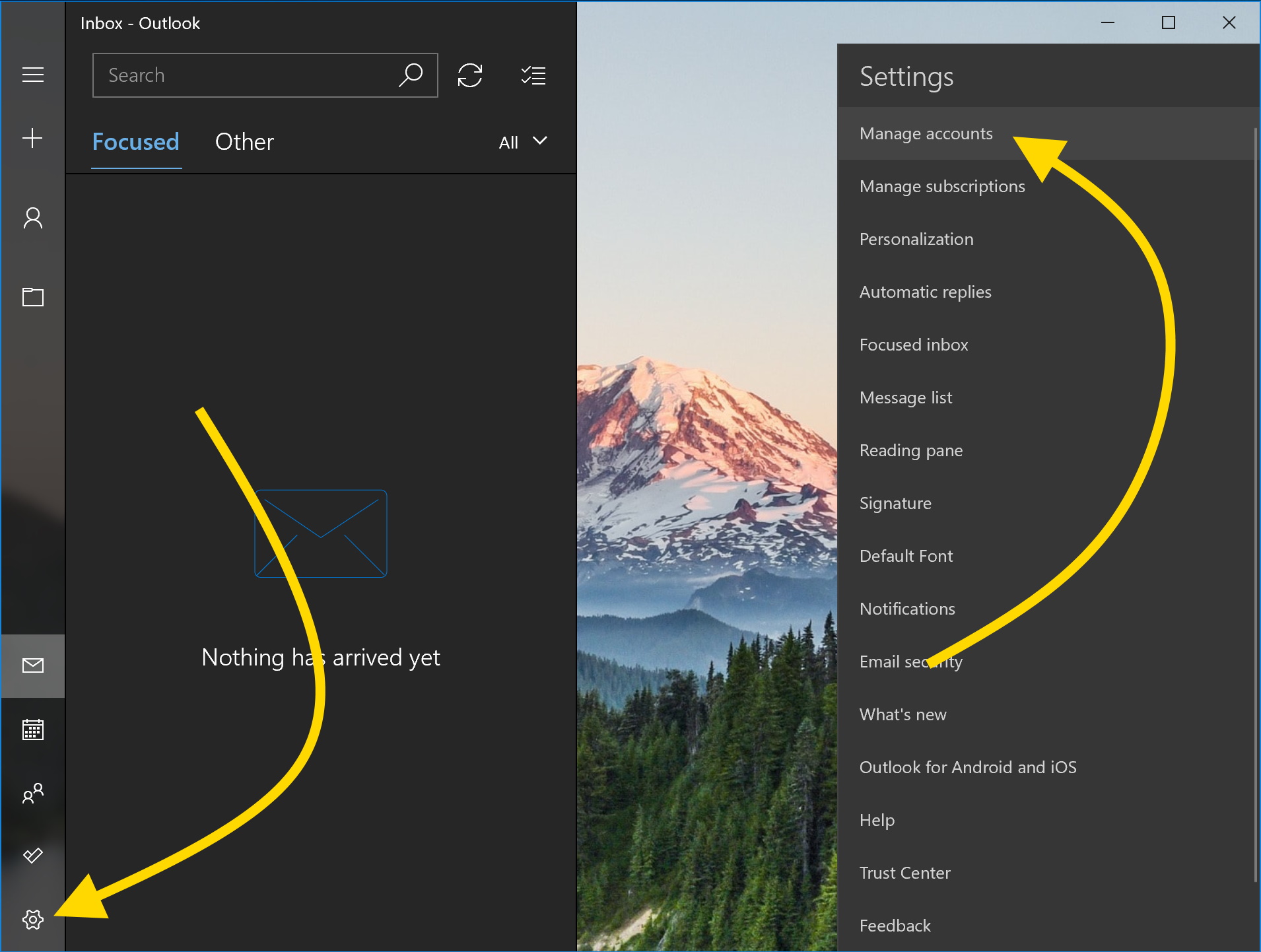Open the Accounts panel icon

(x=32, y=217)
